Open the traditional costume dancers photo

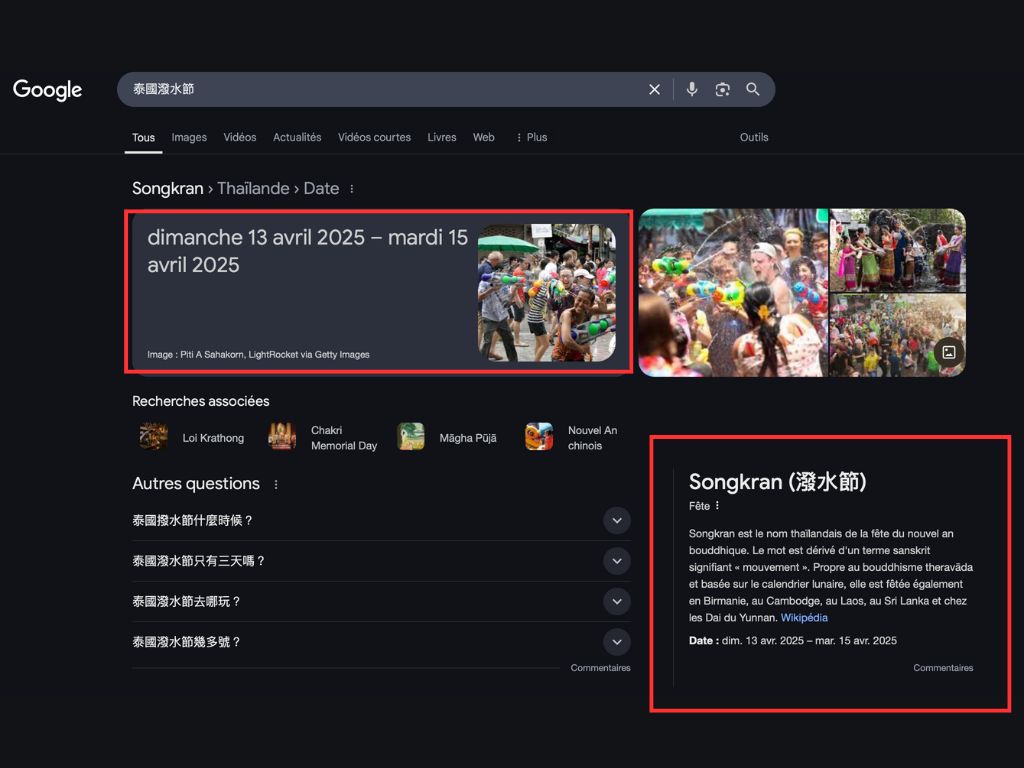897,250
